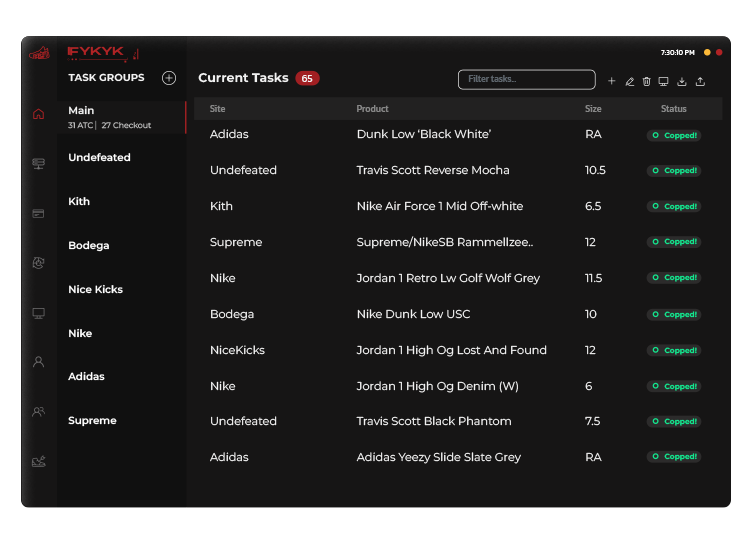
Task: Open the home icon in sidebar
Action: point(38,114)
